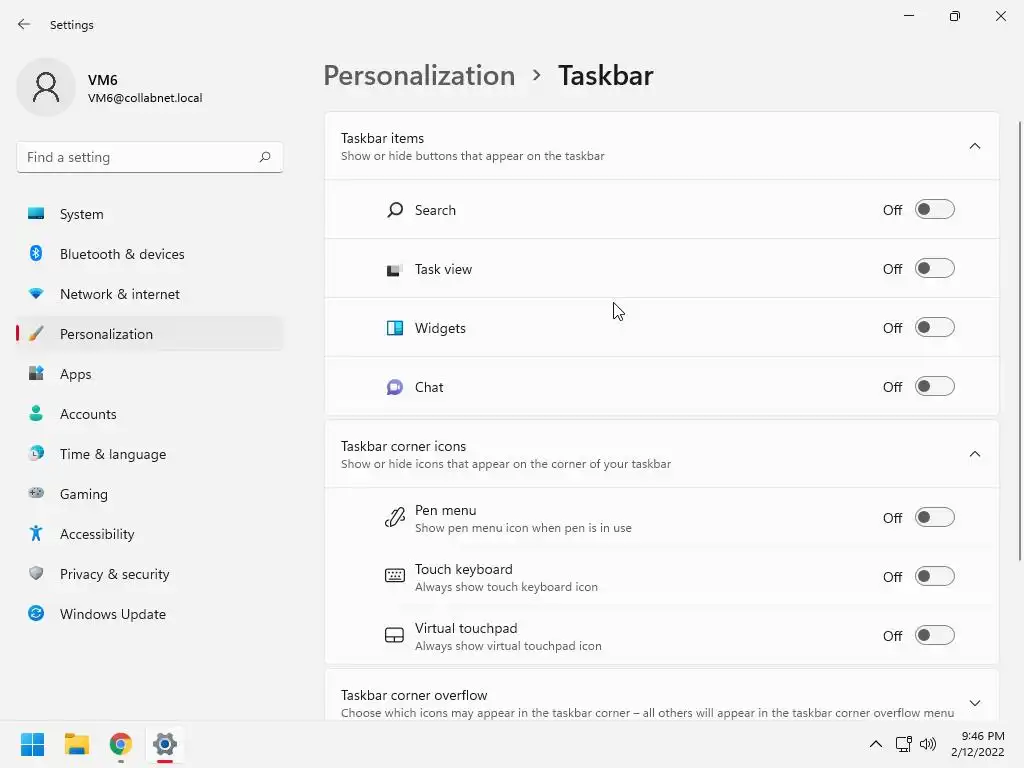Click the System monitor icon in sidebar

(36, 214)
